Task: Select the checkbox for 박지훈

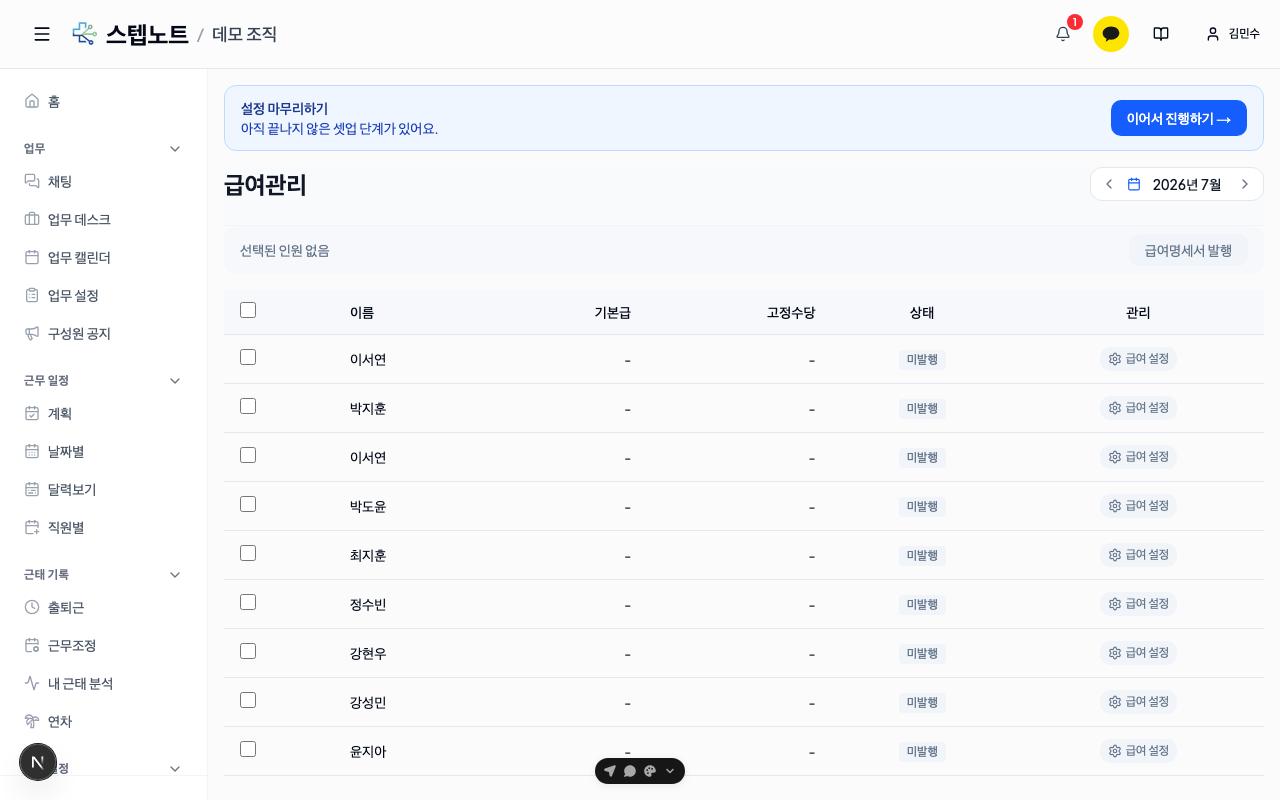Action: (248, 406)
